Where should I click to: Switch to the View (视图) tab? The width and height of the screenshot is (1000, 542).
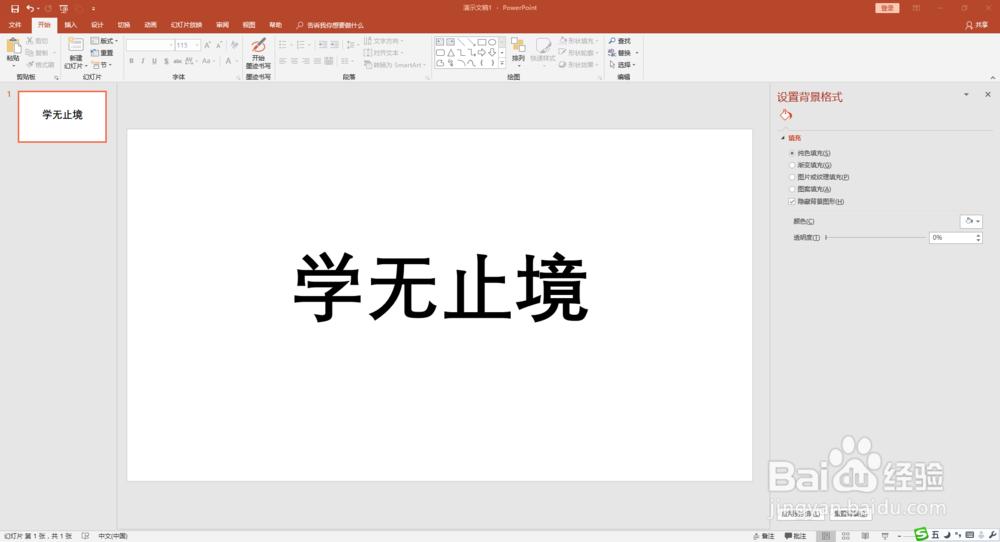pyautogui.click(x=249, y=25)
